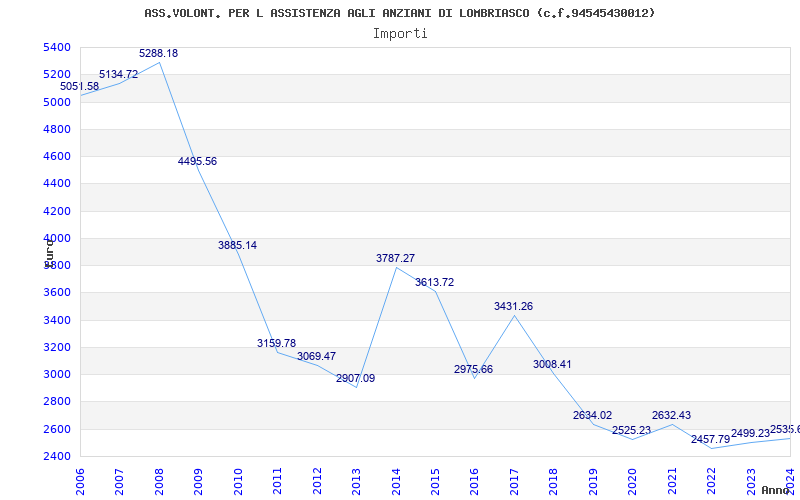Select the 3885.14 value label

point(238,245)
